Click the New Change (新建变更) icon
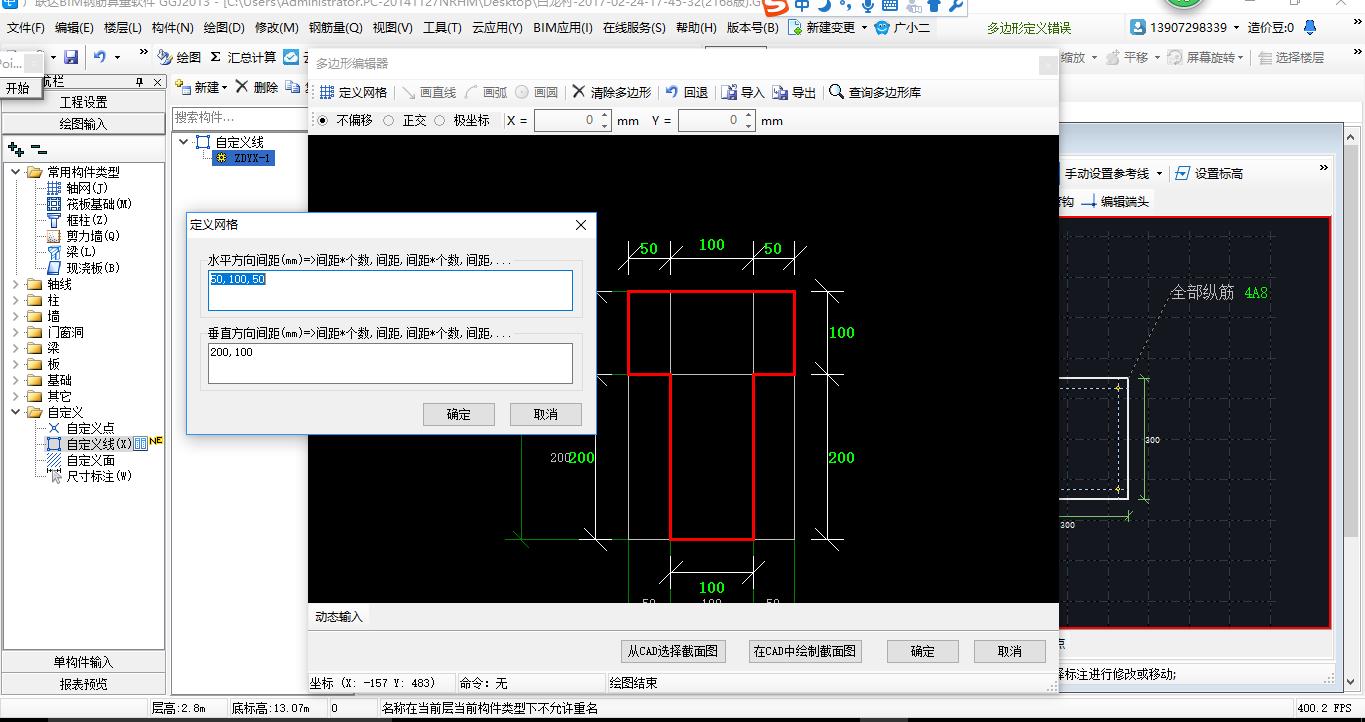This screenshot has height=722, width=1365. [795, 28]
